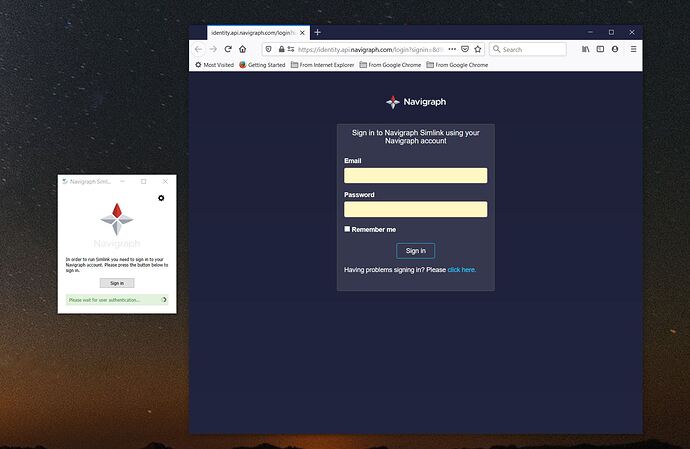Close the identity.api.navigraph.com tab
Image resolution: width=690 pixels, height=449 pixels.
(302, 33)
